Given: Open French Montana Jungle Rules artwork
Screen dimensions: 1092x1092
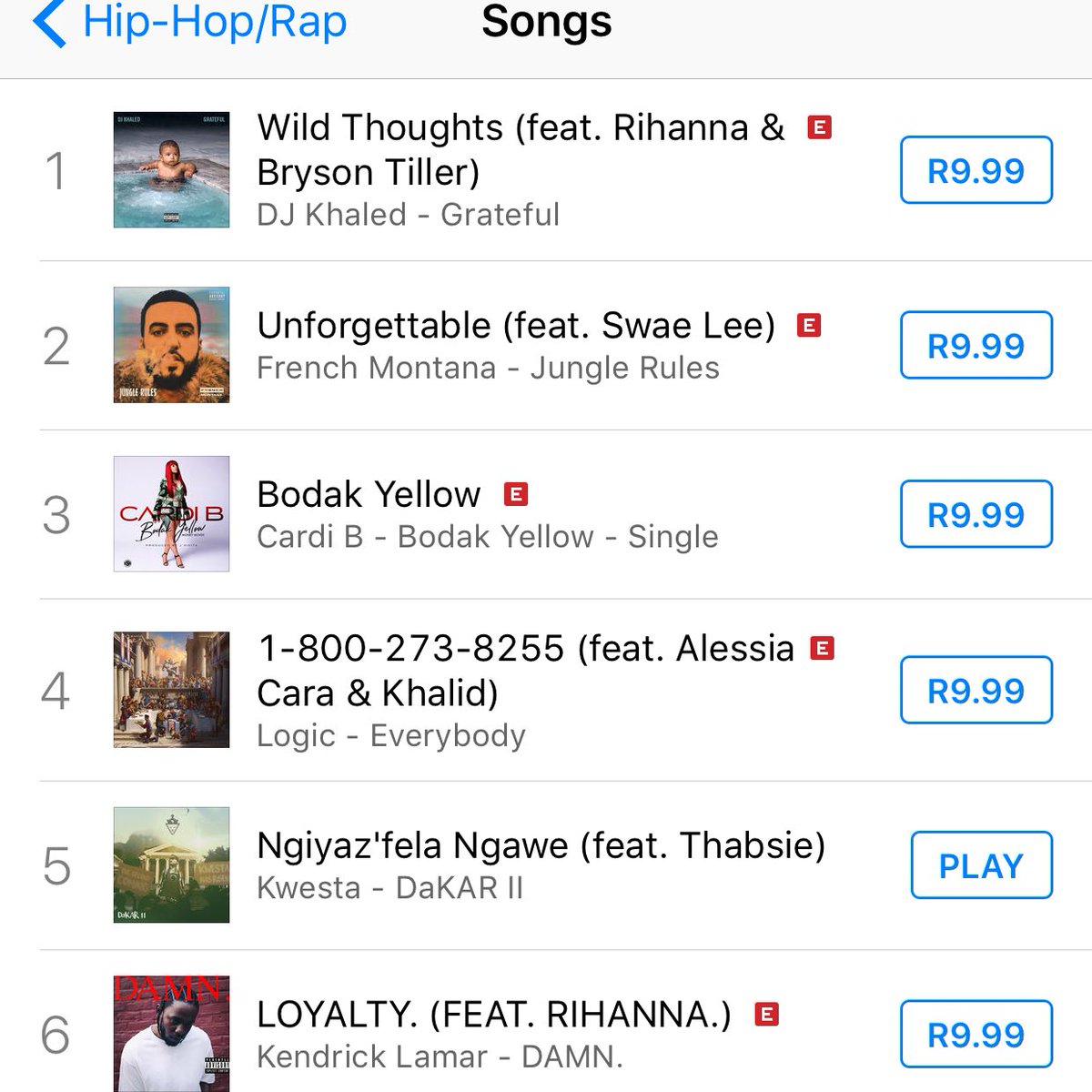Looking at the screenshot, I should pos(171,345).
